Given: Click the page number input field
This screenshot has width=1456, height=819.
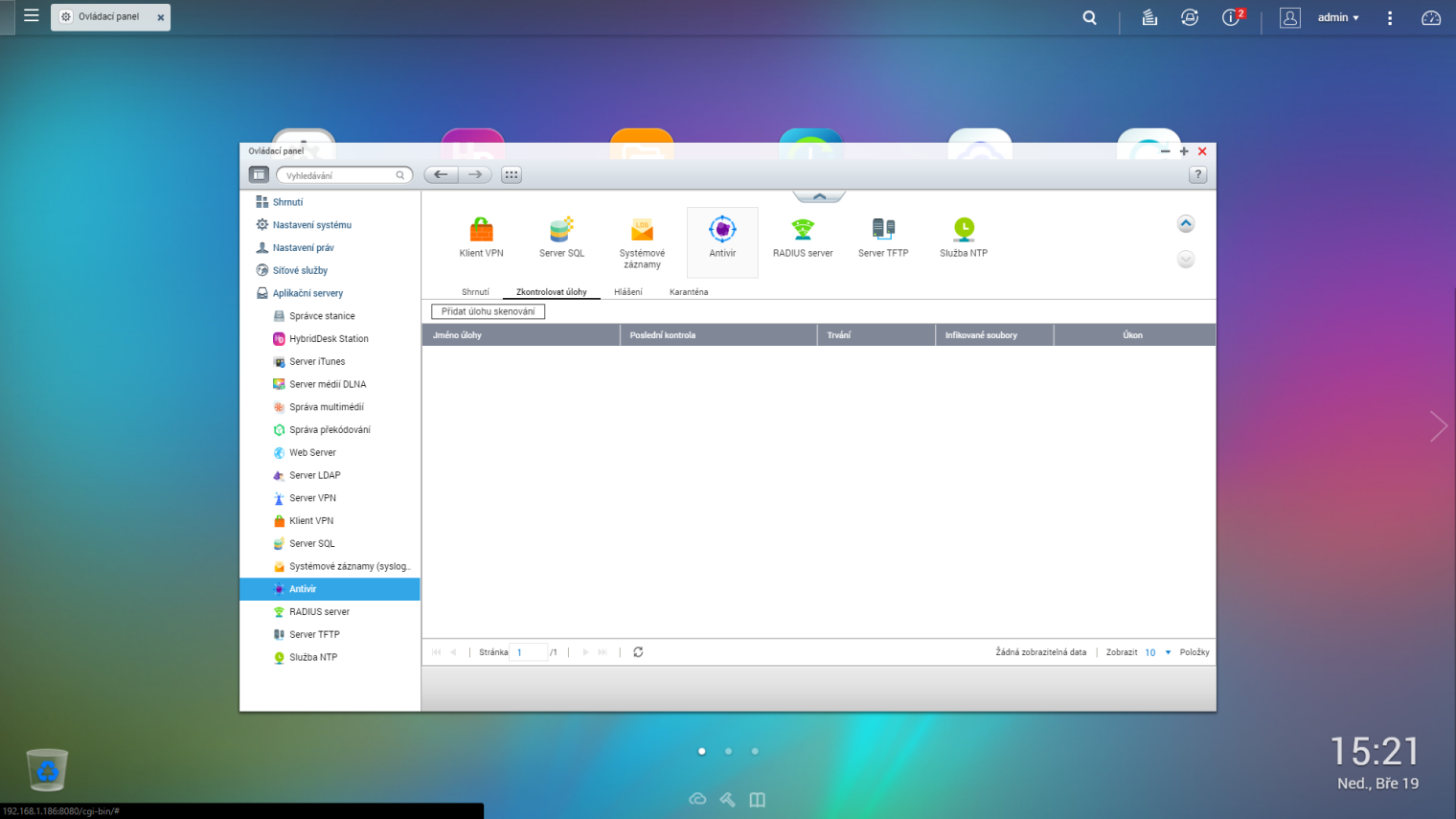Looking at the screenshot, I should point(529,652).
